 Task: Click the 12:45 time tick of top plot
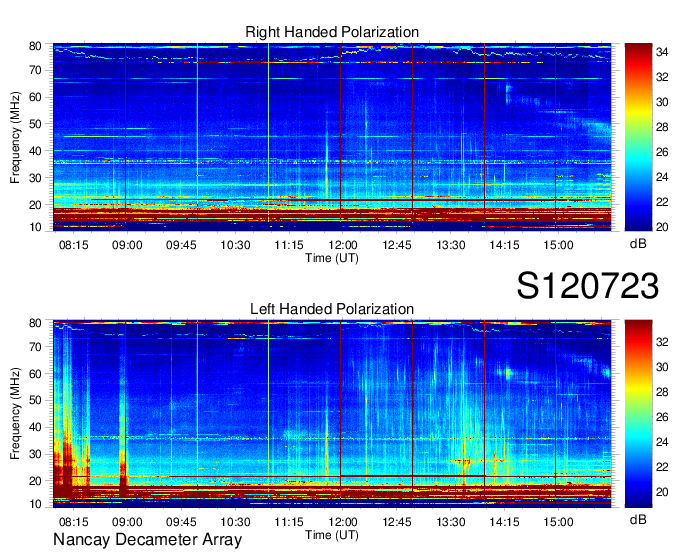pyautogui.click(x=396, y=245)
